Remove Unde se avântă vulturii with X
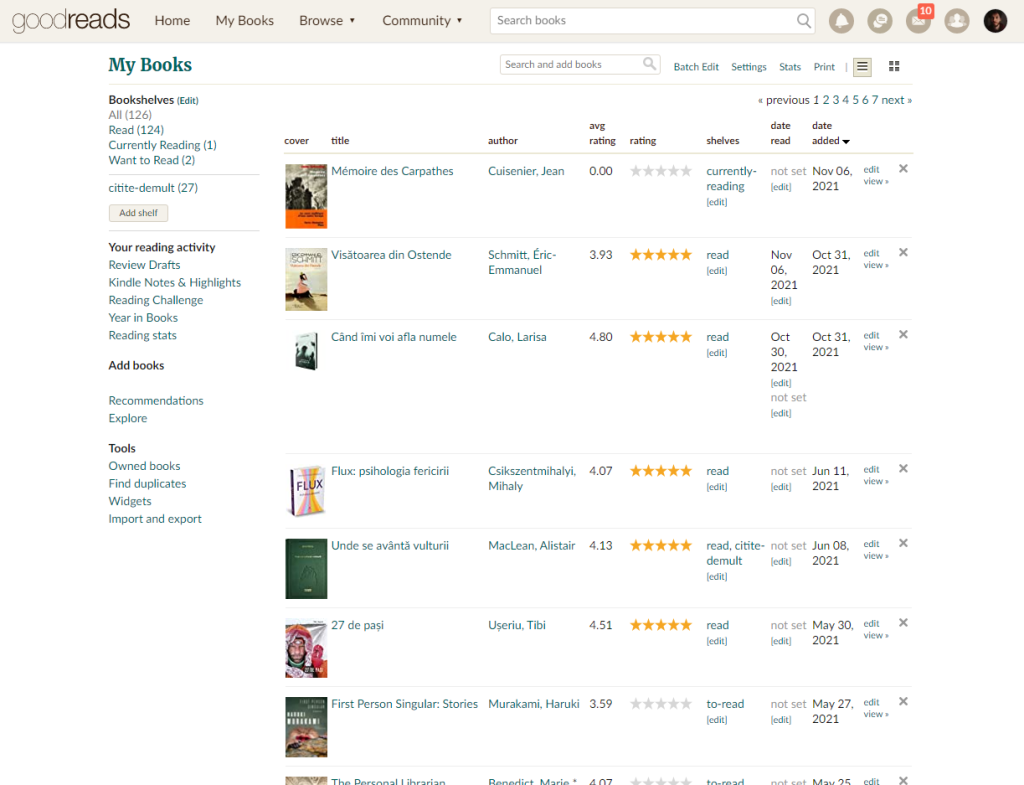Image resolution: width=1024 pixels, height=785 pixels. [x=903, y=543]
